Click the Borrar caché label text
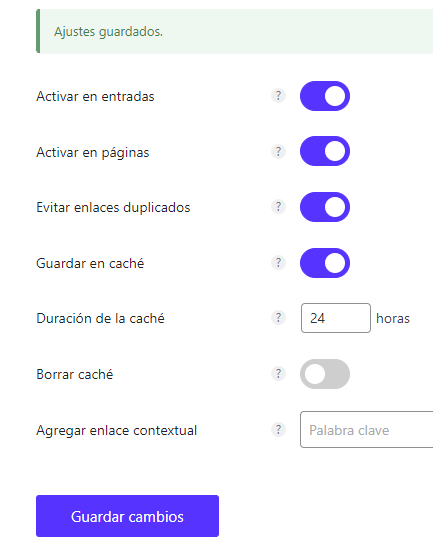 [x=75, y=374]
